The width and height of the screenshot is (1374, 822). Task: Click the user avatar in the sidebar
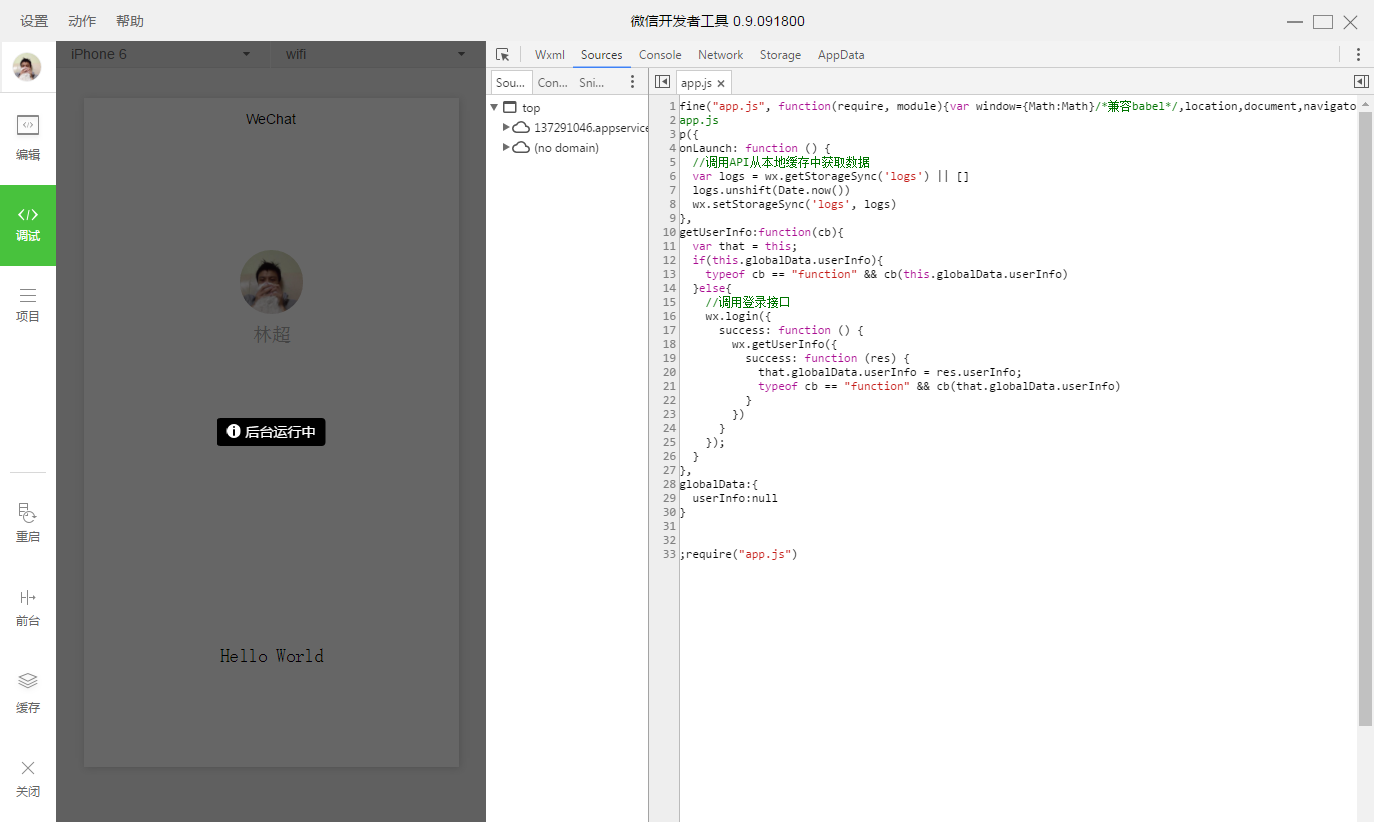[x=27, y=68]
